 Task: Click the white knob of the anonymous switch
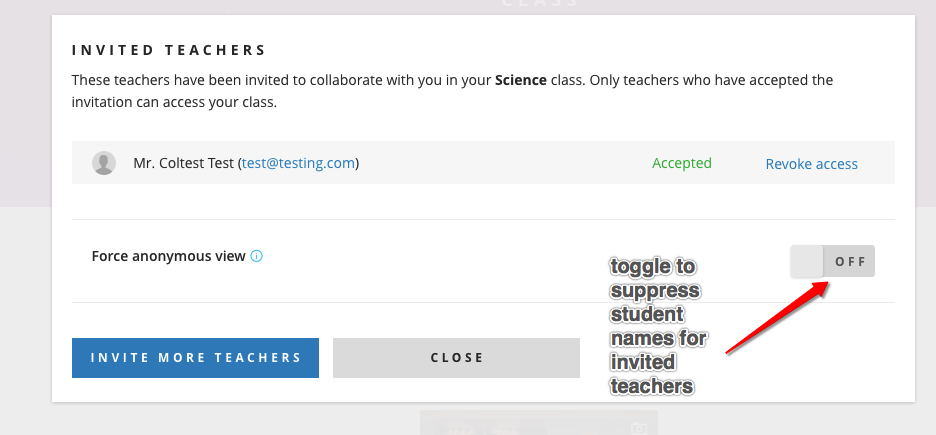point(806,262)
